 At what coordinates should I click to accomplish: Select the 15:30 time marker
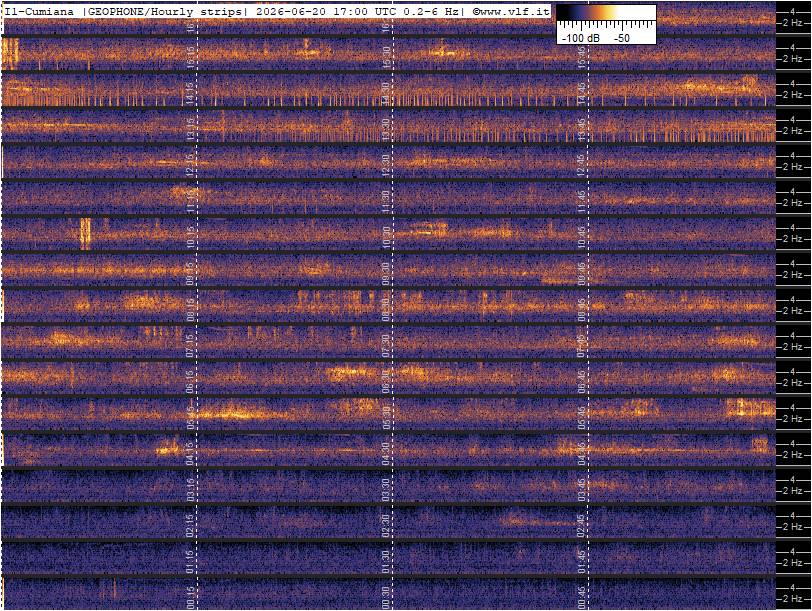coord(386,57)
